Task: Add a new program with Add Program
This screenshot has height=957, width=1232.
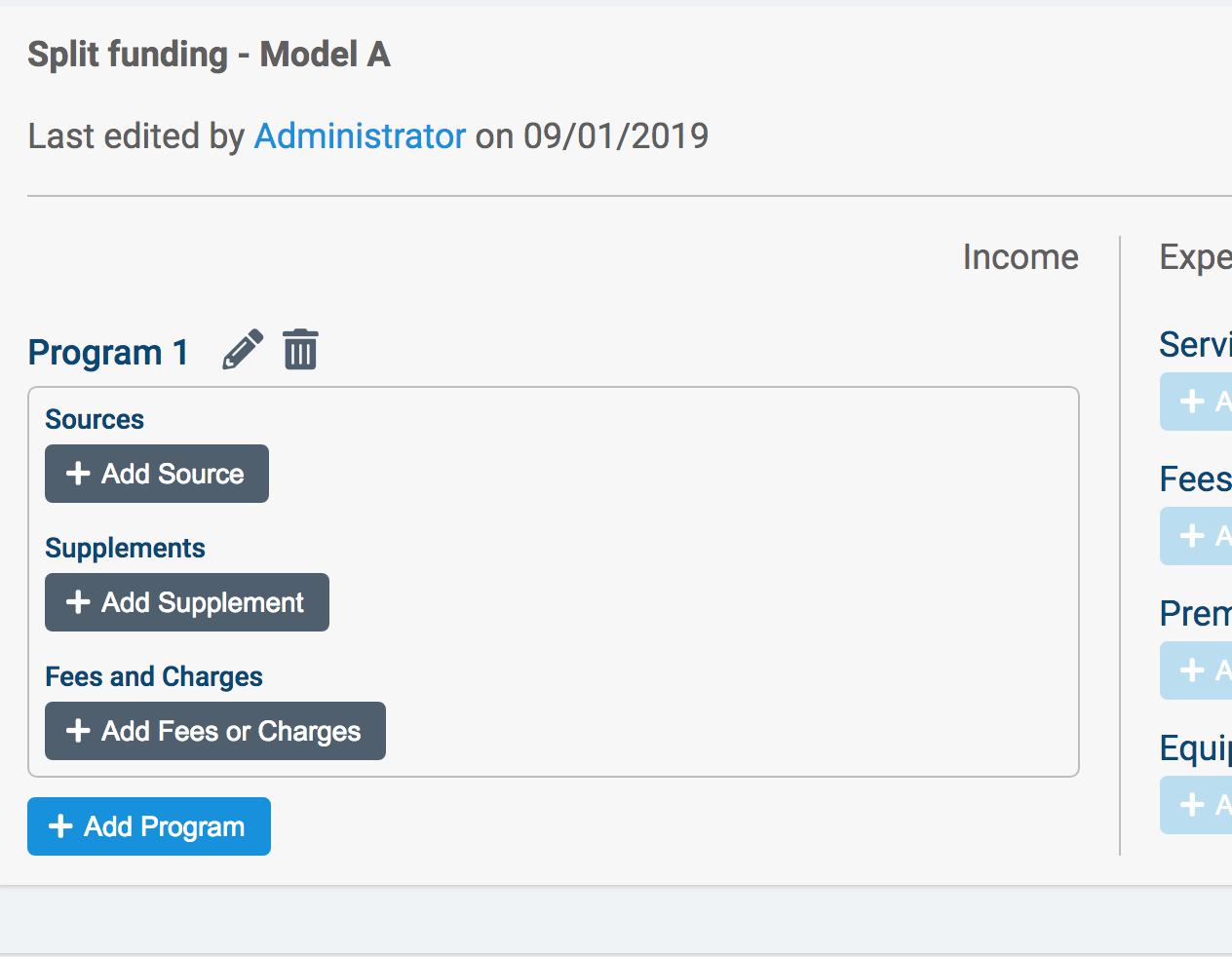Action: click(149, 826)
